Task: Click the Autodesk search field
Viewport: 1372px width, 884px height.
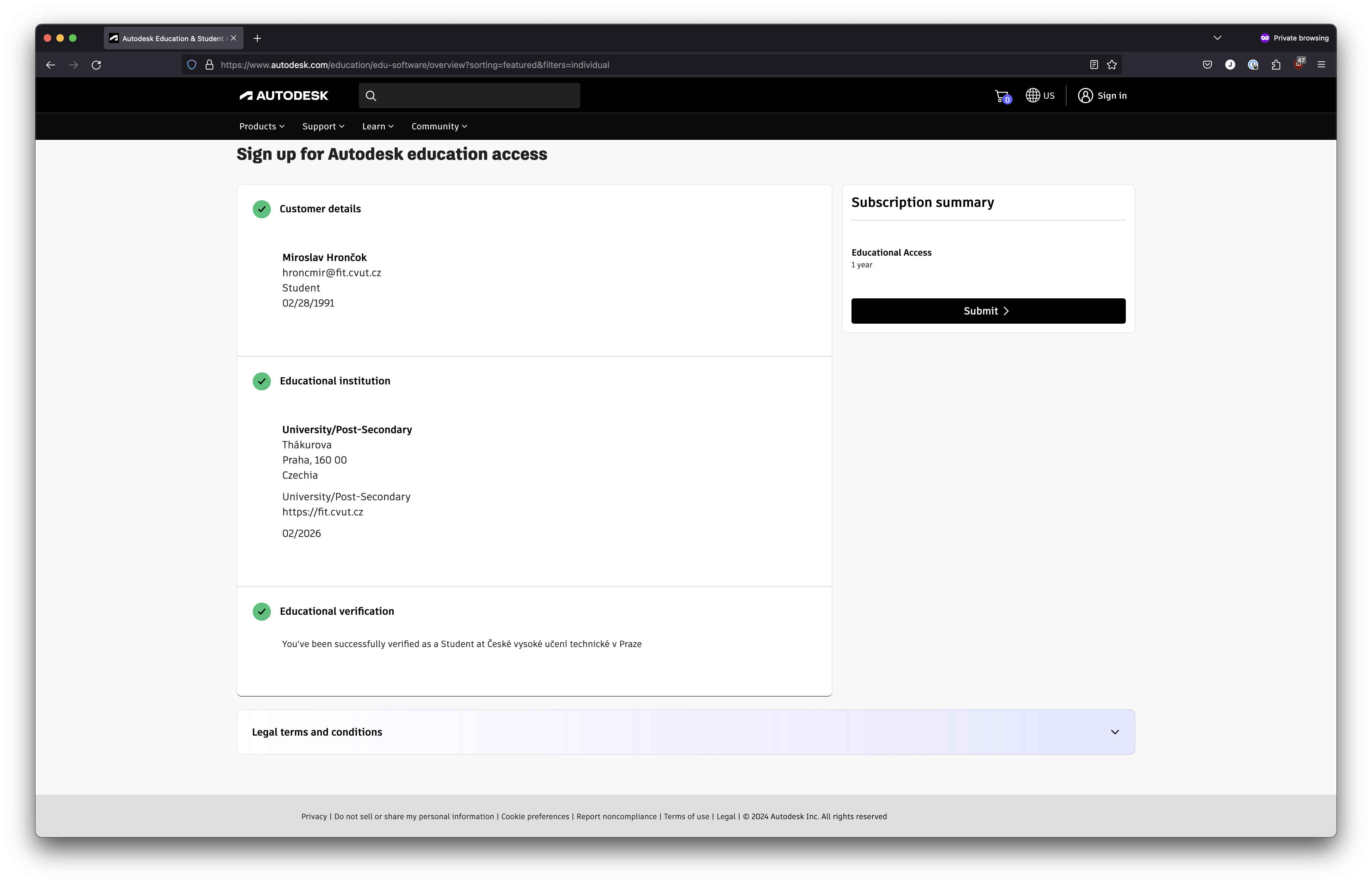Action: (x=470, y=96)
